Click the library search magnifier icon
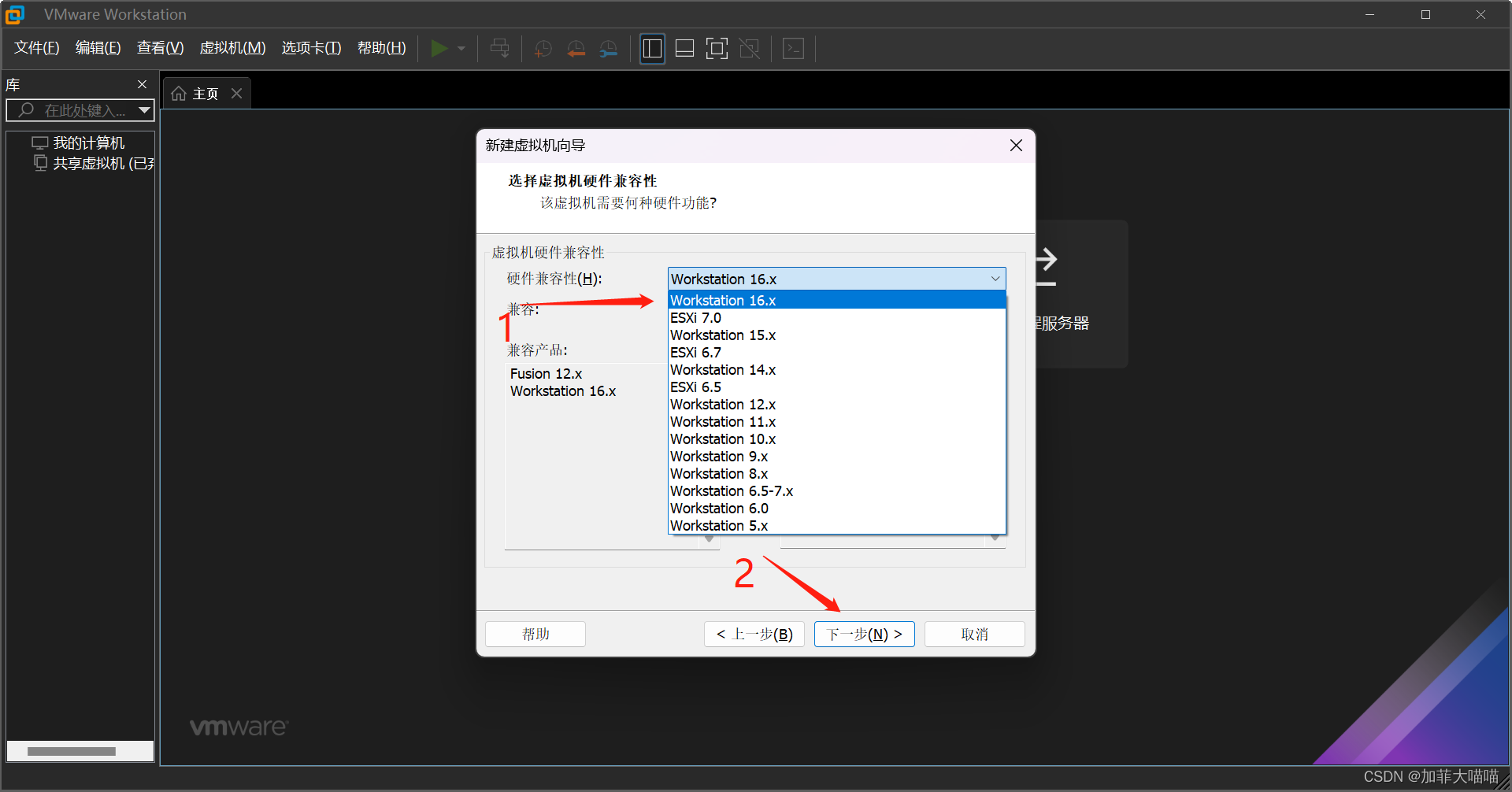 (x=26, y=110)
